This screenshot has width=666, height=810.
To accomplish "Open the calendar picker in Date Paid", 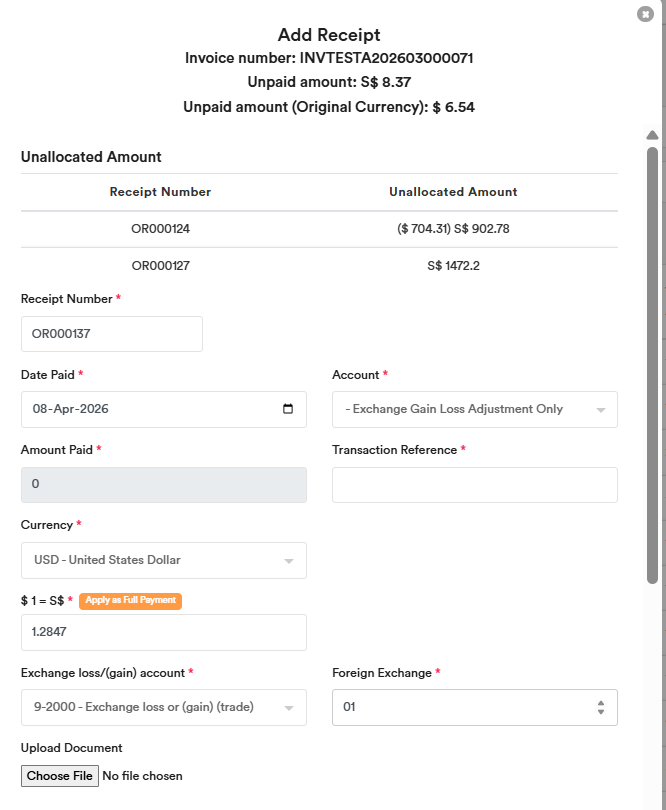I will pos(288,409).
